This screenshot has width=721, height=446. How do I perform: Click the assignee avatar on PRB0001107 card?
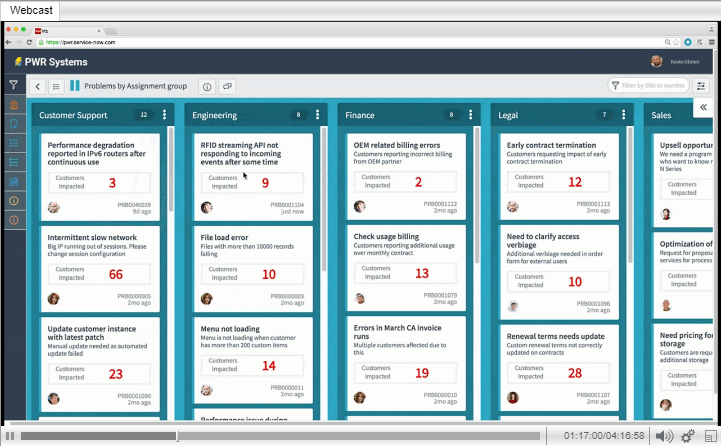click(x=513, y=397)
